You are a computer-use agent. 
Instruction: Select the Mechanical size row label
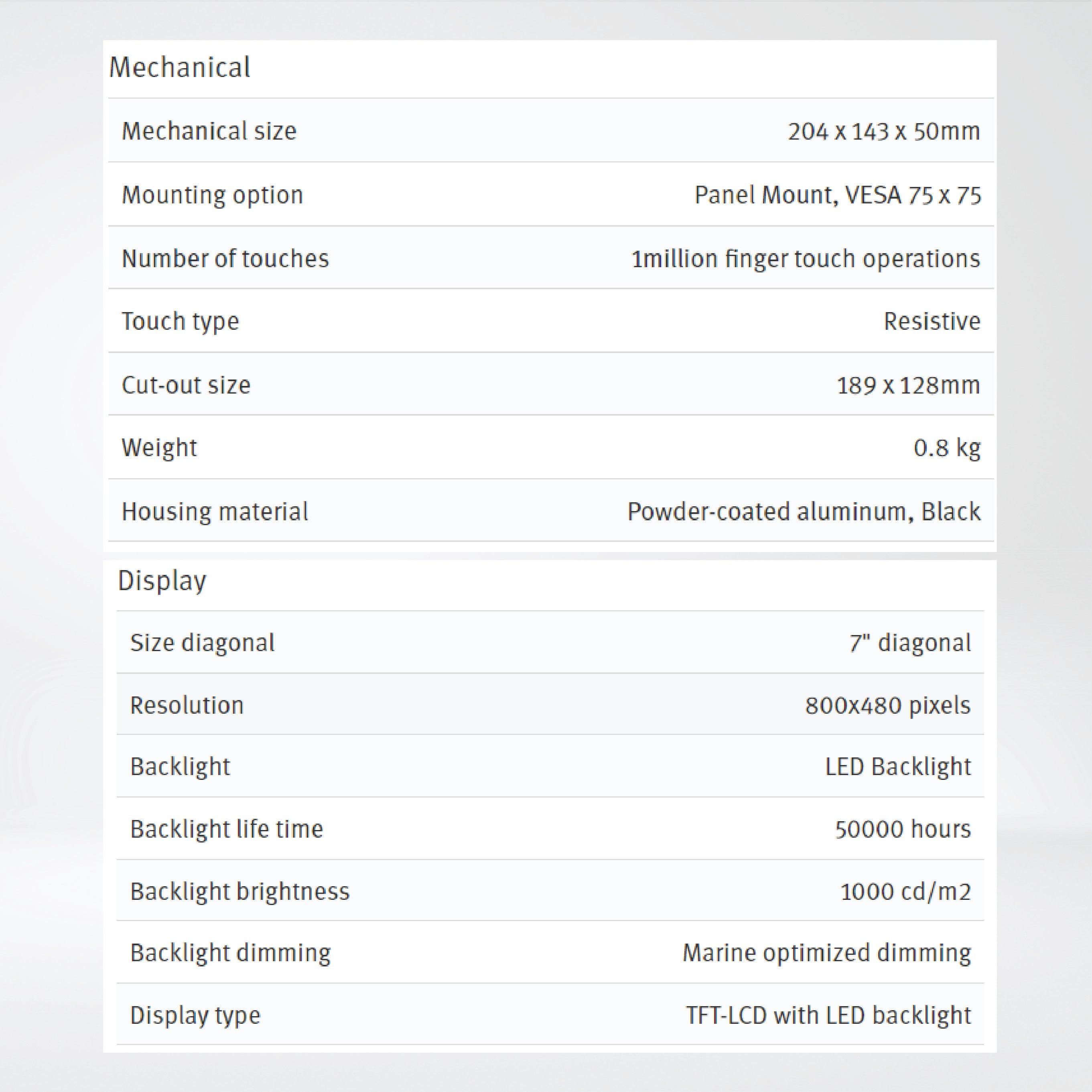(209, 131)
